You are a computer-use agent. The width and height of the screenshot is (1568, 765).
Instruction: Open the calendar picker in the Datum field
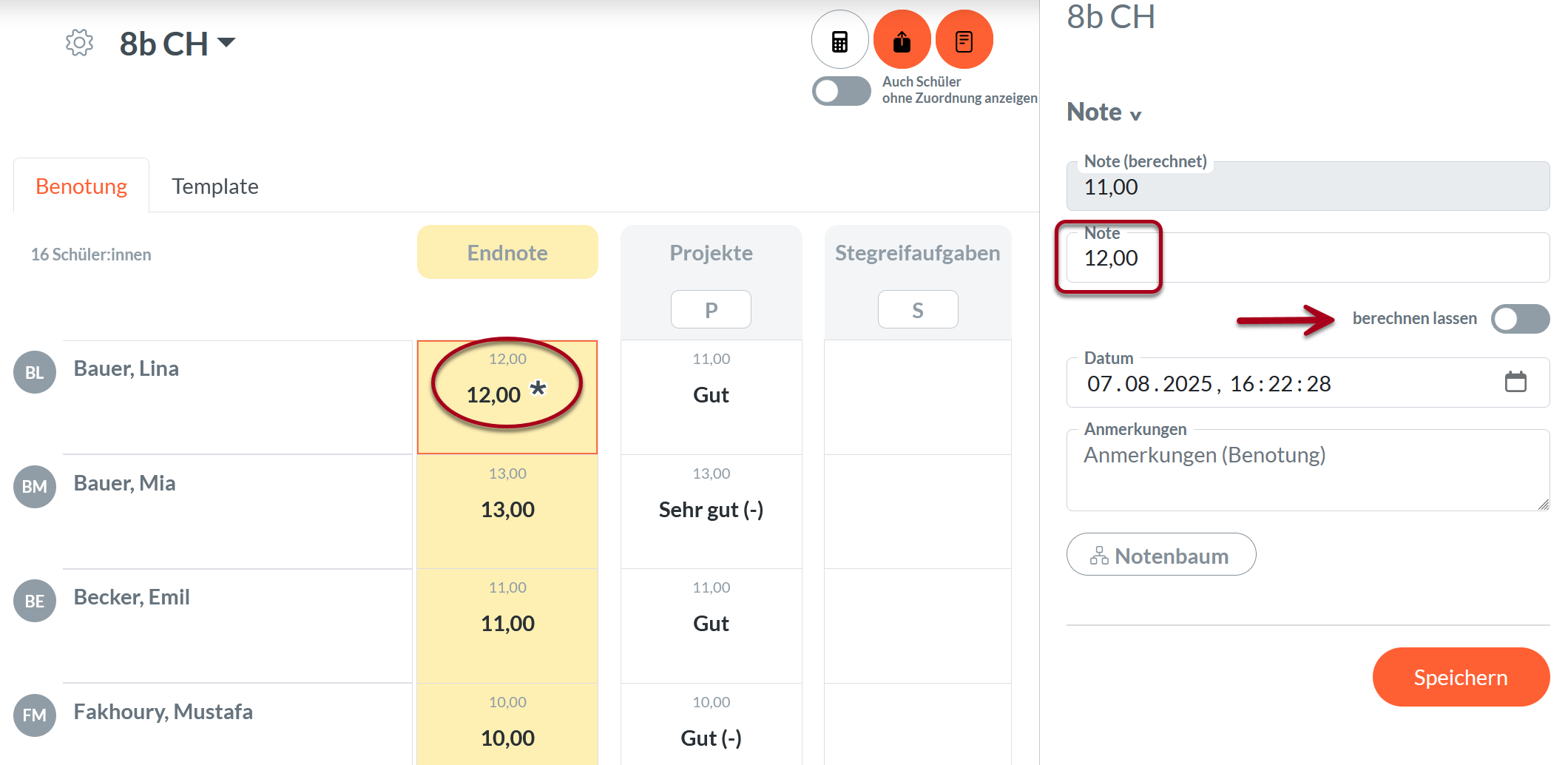pos(1516,382)
